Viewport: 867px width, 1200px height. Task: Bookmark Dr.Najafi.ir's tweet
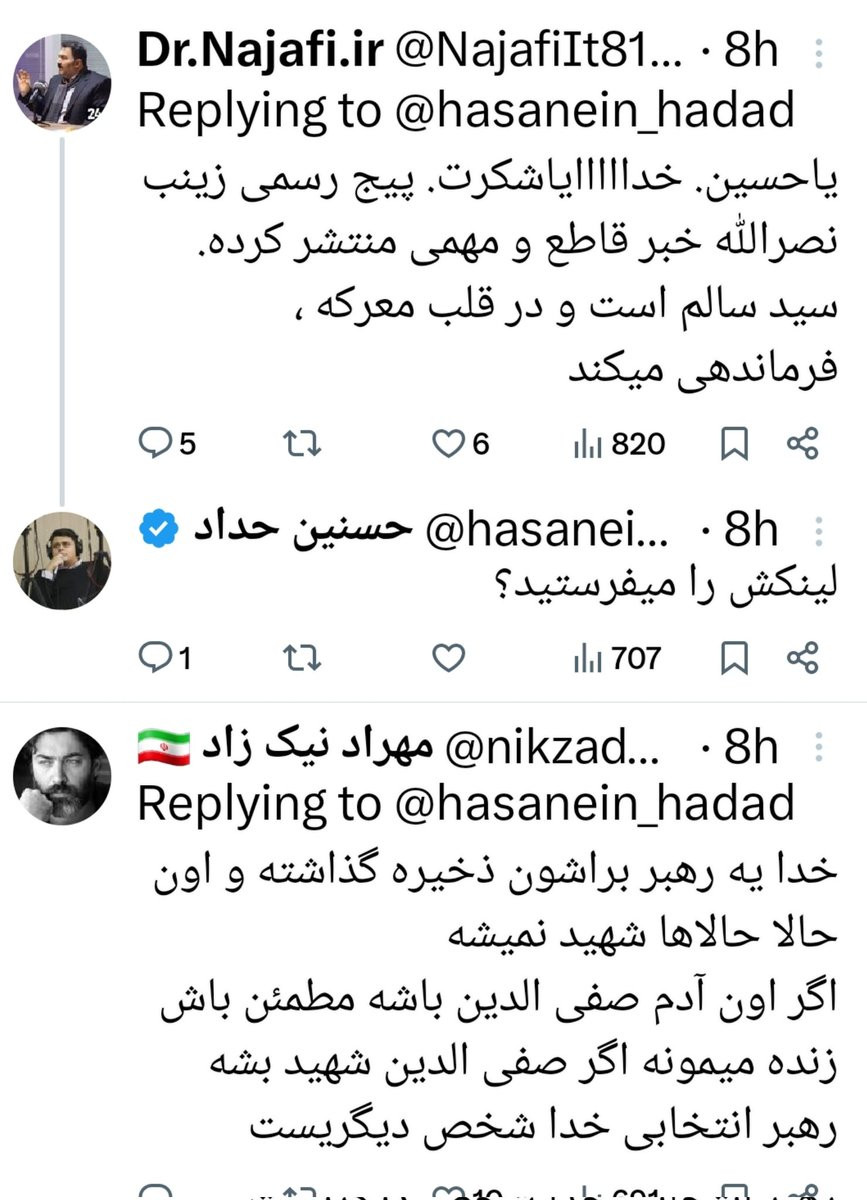point(735,444)
